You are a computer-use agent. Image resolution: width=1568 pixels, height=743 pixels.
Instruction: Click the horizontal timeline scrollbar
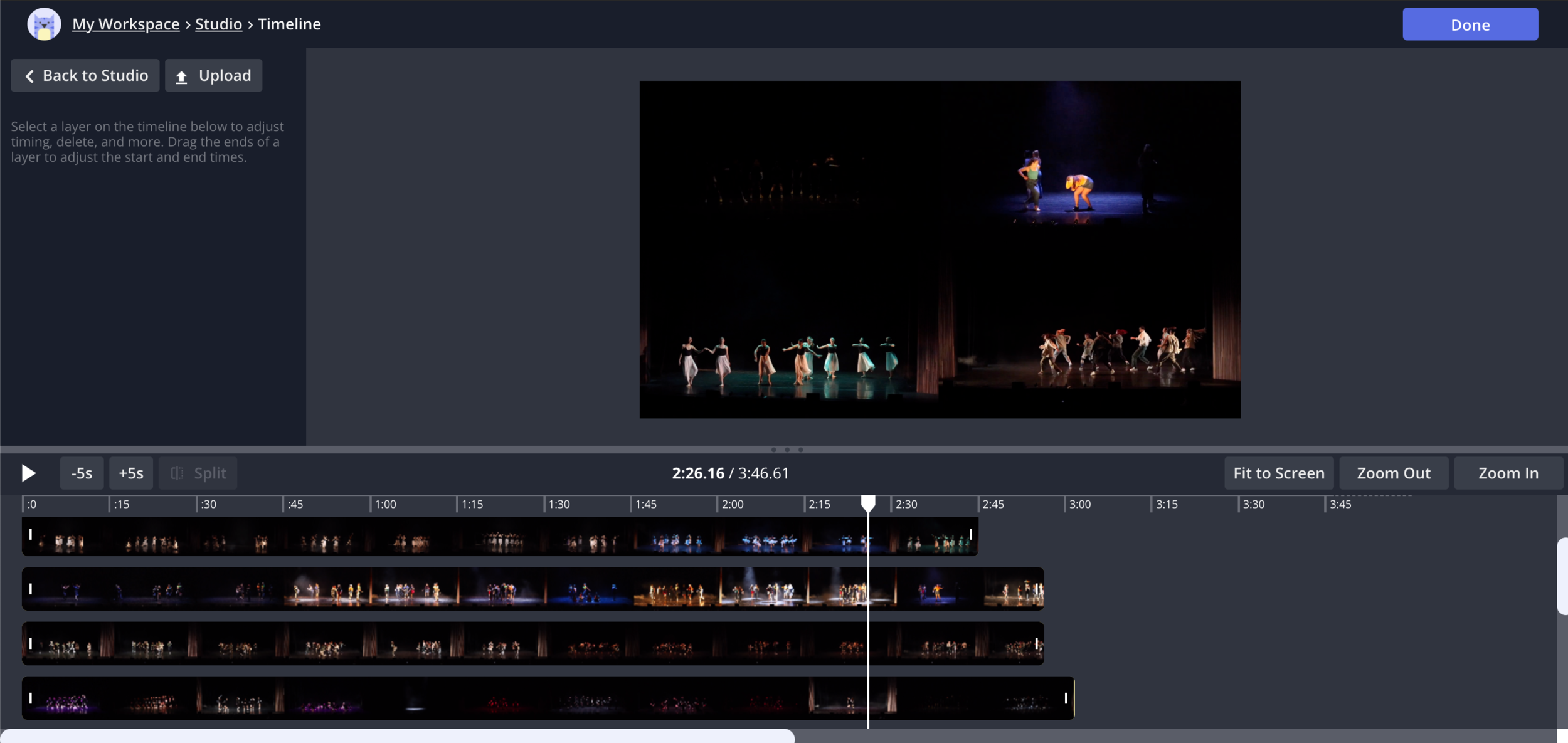[x=398, y=736]
